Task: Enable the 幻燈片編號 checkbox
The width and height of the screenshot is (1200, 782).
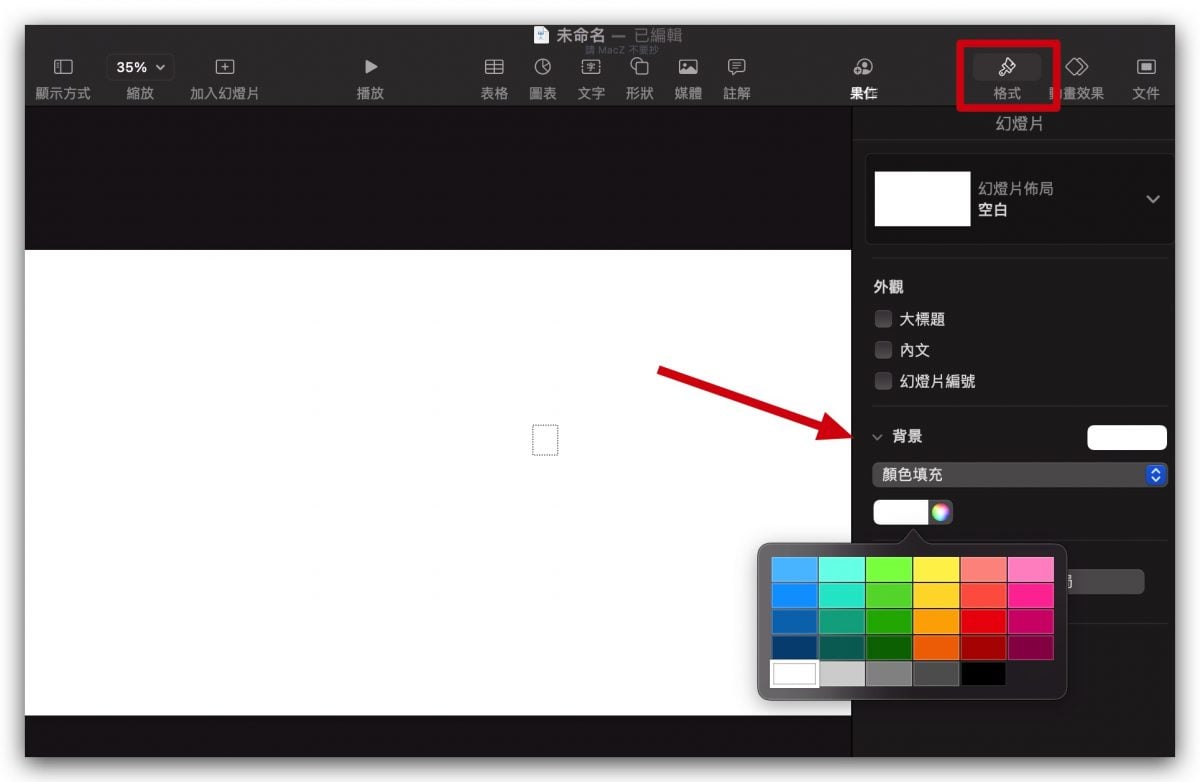Action: click(x=883, y=381)
